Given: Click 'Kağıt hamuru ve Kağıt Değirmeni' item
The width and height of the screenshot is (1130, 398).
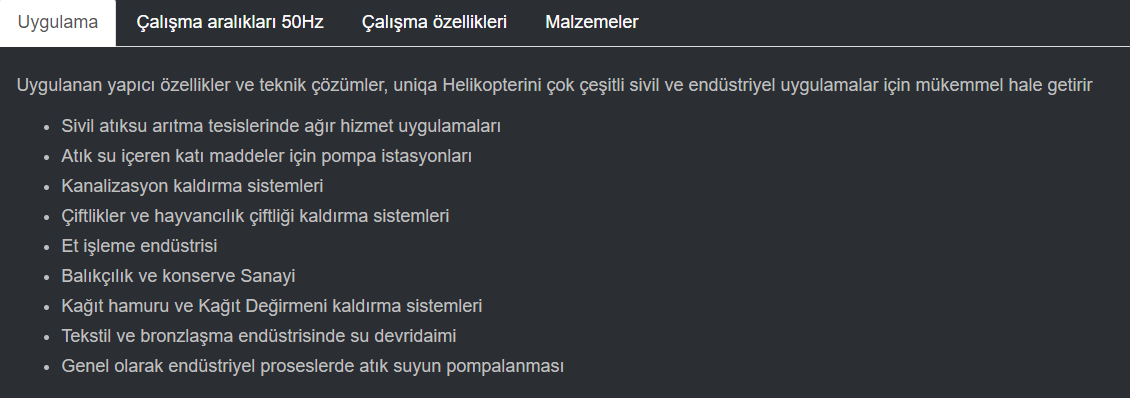Looking at the screenshot, I should click(272, 306).
